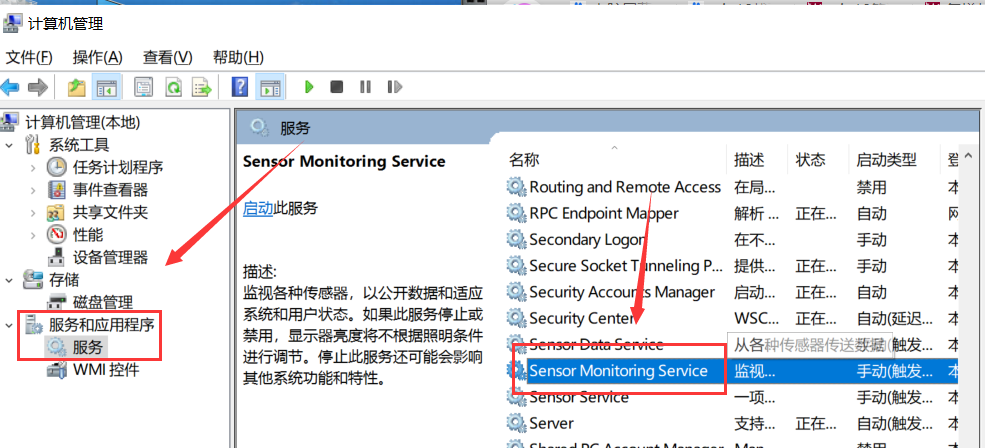This screenshot has height=448, width=985.
Task: Click the 启动 link to start service
Action: 258,208
